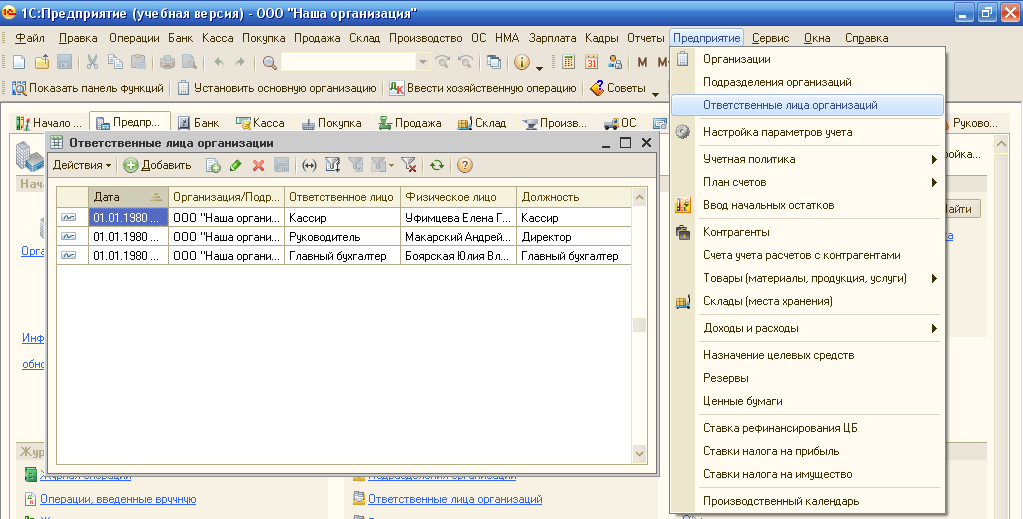Click the M memory button
1023x519 pixels.
pos(642,62)
